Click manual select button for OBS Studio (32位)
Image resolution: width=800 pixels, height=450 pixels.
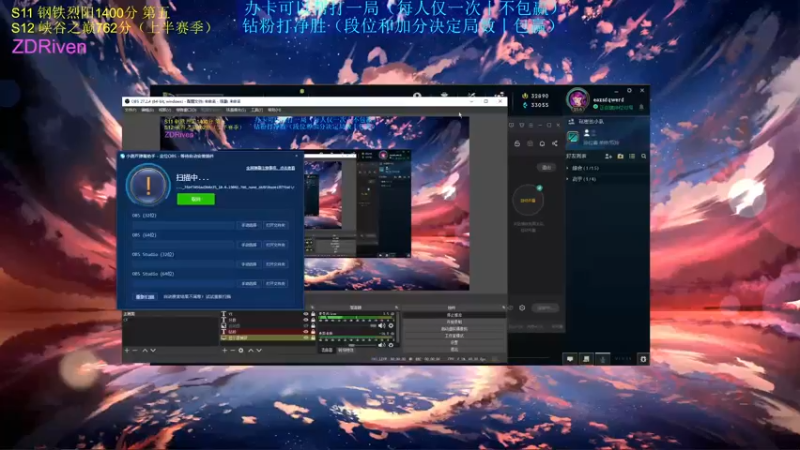pos(249,264)
